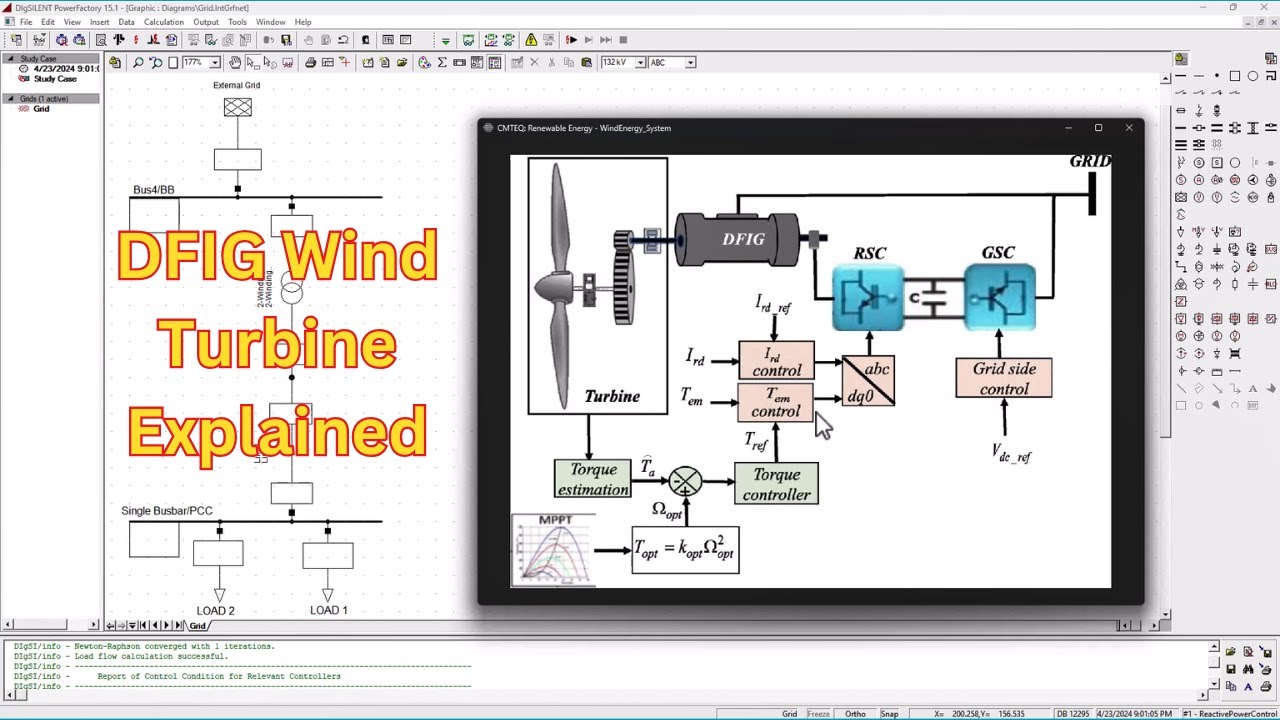Click the sigma summation icon
Screen dimensions: 1280x720
pos(442,62)
